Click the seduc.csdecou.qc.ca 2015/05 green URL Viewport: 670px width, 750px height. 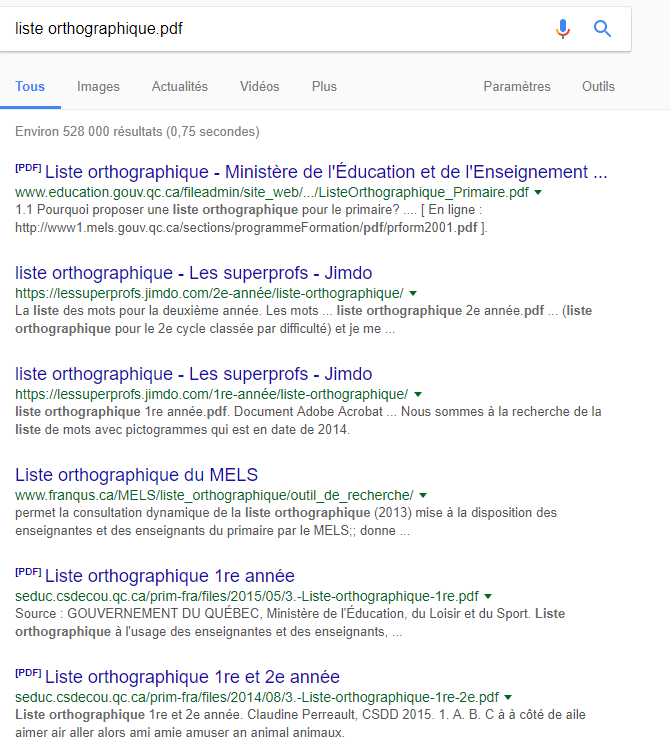(247, 596)
